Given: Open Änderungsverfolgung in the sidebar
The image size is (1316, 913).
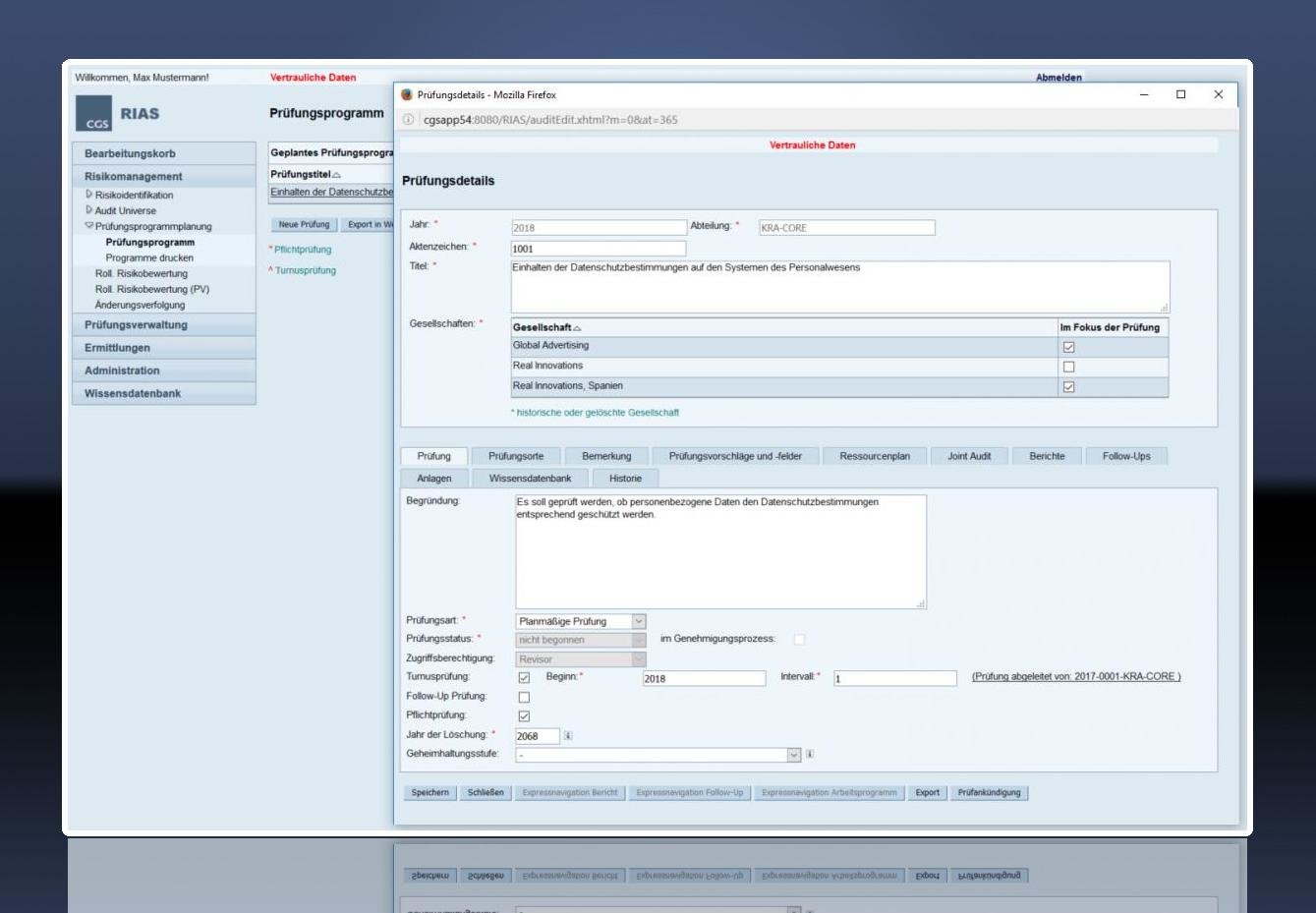Looking at the screenshot, I should point(140,306).
